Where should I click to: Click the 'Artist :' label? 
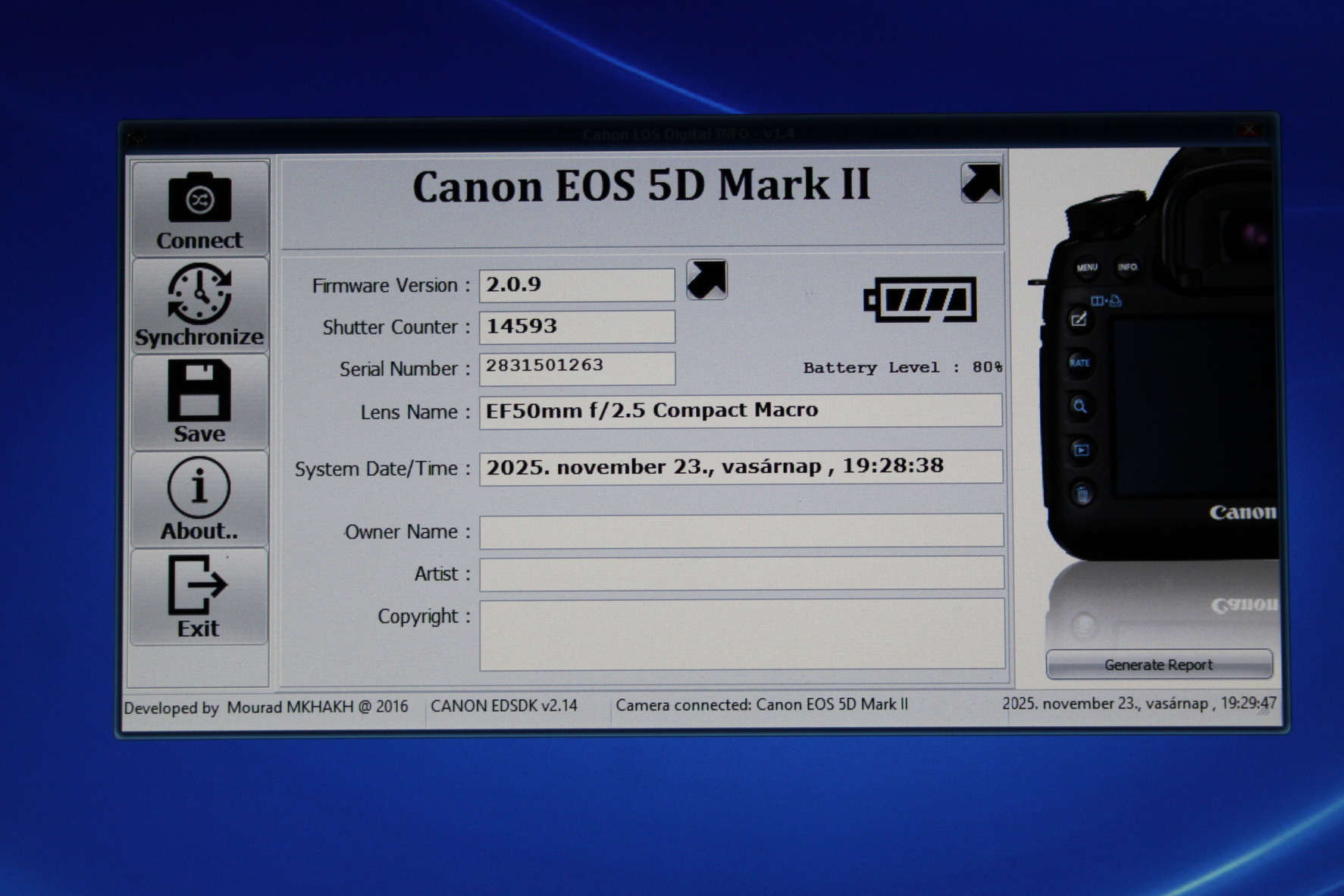[442, 574]
